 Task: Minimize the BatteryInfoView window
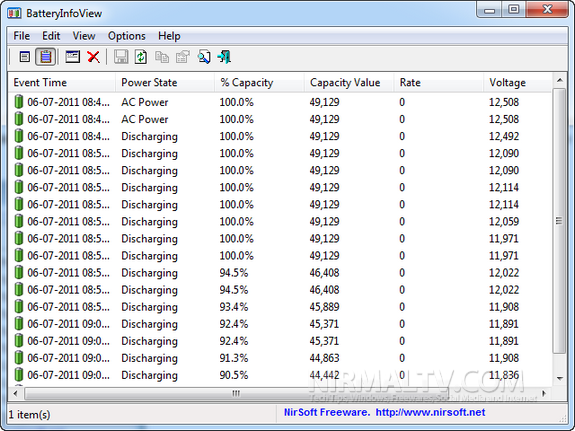[490, 9]
